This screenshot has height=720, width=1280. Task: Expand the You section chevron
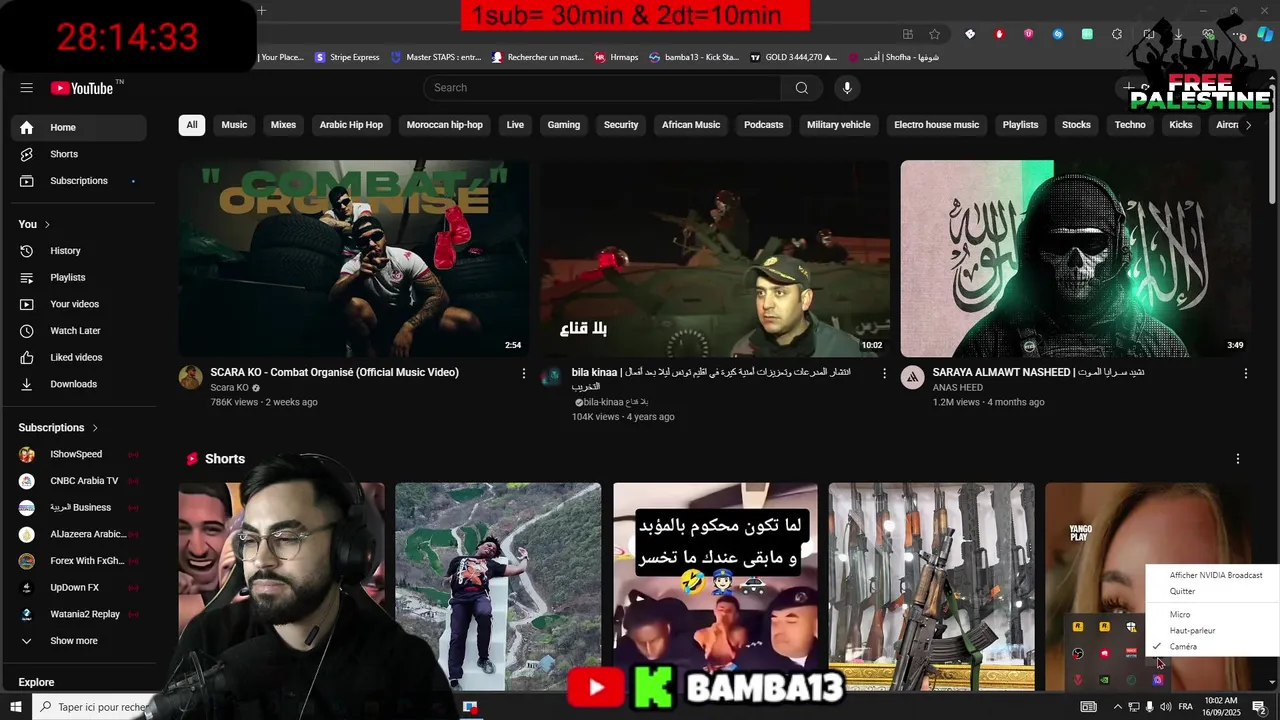47,224
